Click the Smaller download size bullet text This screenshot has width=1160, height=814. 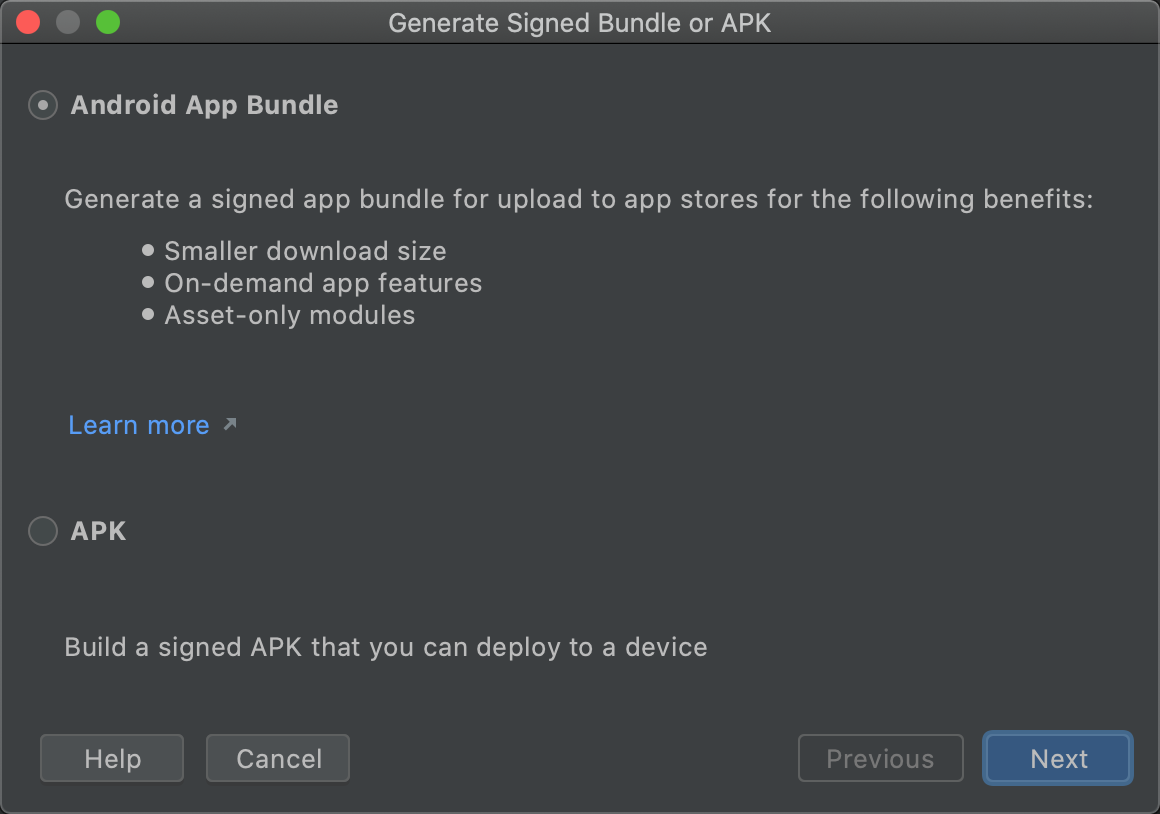point(305,250)
